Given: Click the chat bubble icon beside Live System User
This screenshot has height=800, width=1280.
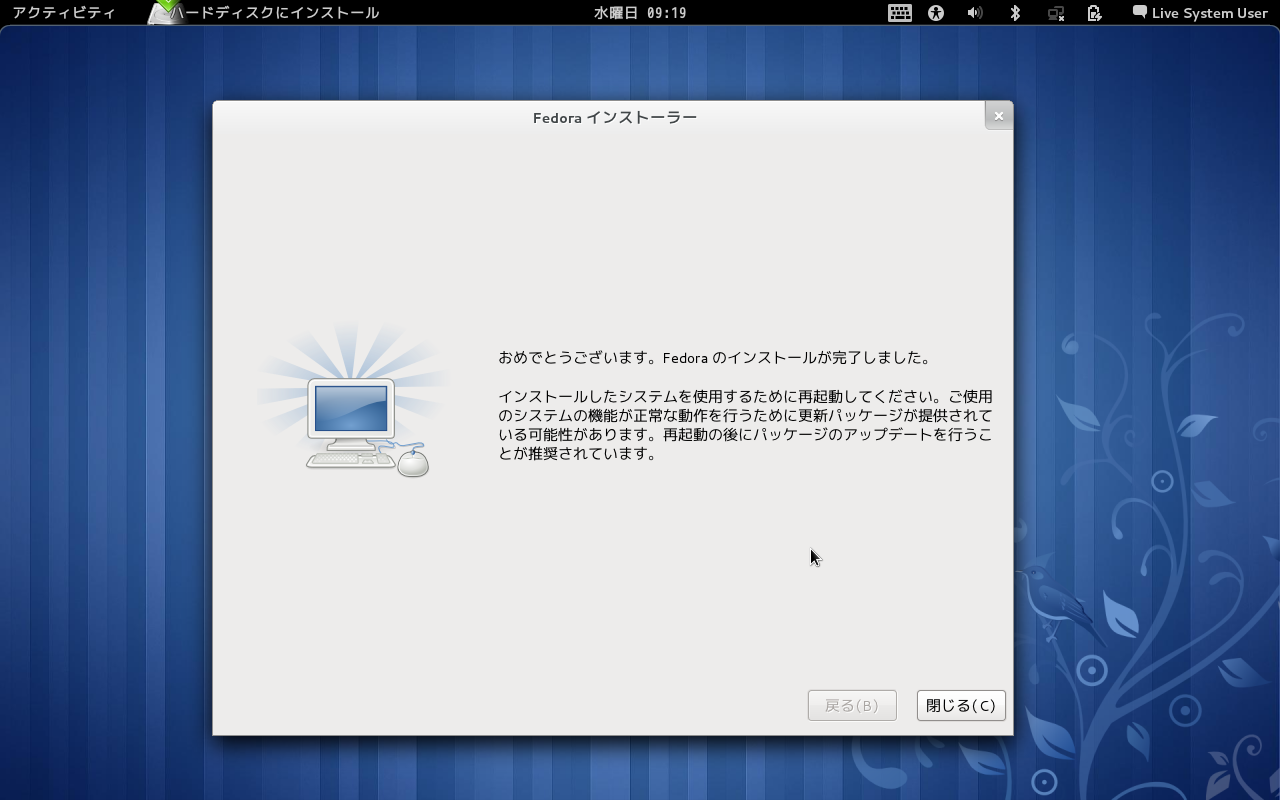Looking at the screenshot, I should point(1139,13).
